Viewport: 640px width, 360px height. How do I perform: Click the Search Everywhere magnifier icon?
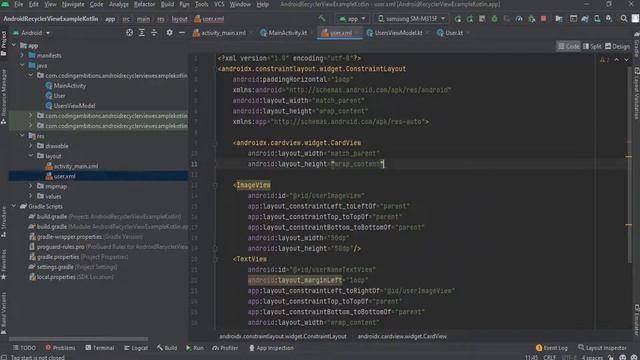(624, 19)
